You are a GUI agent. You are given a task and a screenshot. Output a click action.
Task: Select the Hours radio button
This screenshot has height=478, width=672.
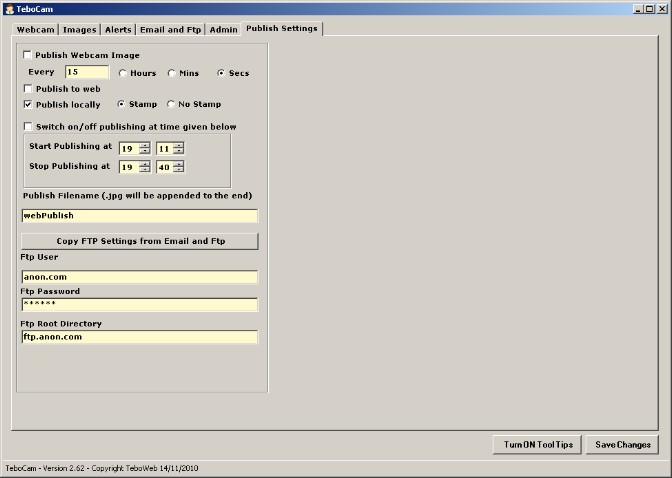click(123, 73)
